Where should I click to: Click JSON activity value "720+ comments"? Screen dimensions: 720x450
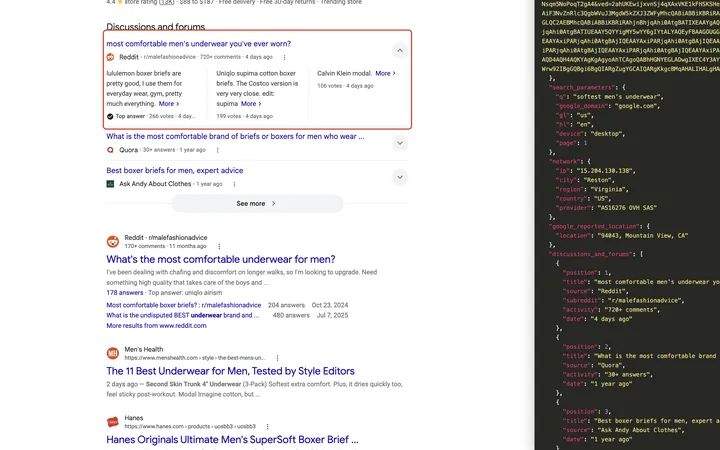click(x=632, y=309)
